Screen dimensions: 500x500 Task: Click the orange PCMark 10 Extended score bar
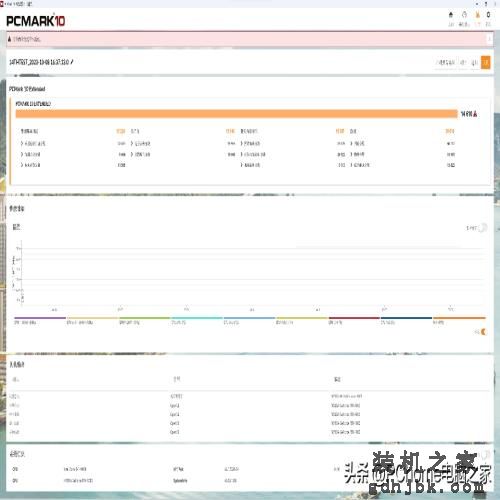[237, 114]
